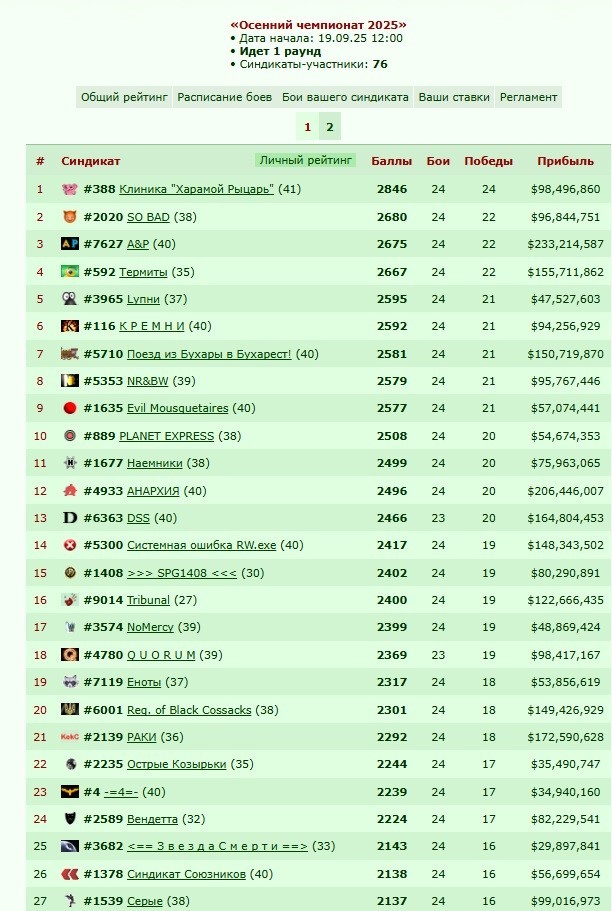Open the Reg. of Black Cossacks link
The image size is (612, 911).
(x=189, y=709)
